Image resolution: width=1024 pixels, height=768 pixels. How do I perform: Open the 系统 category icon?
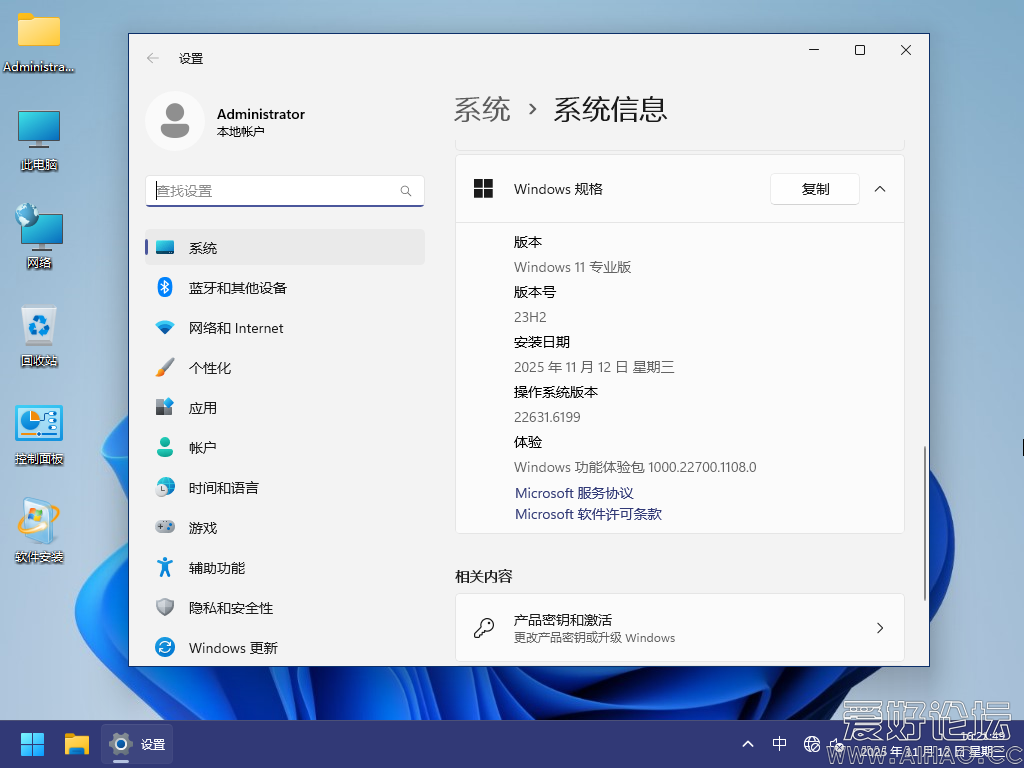point(165,248)
